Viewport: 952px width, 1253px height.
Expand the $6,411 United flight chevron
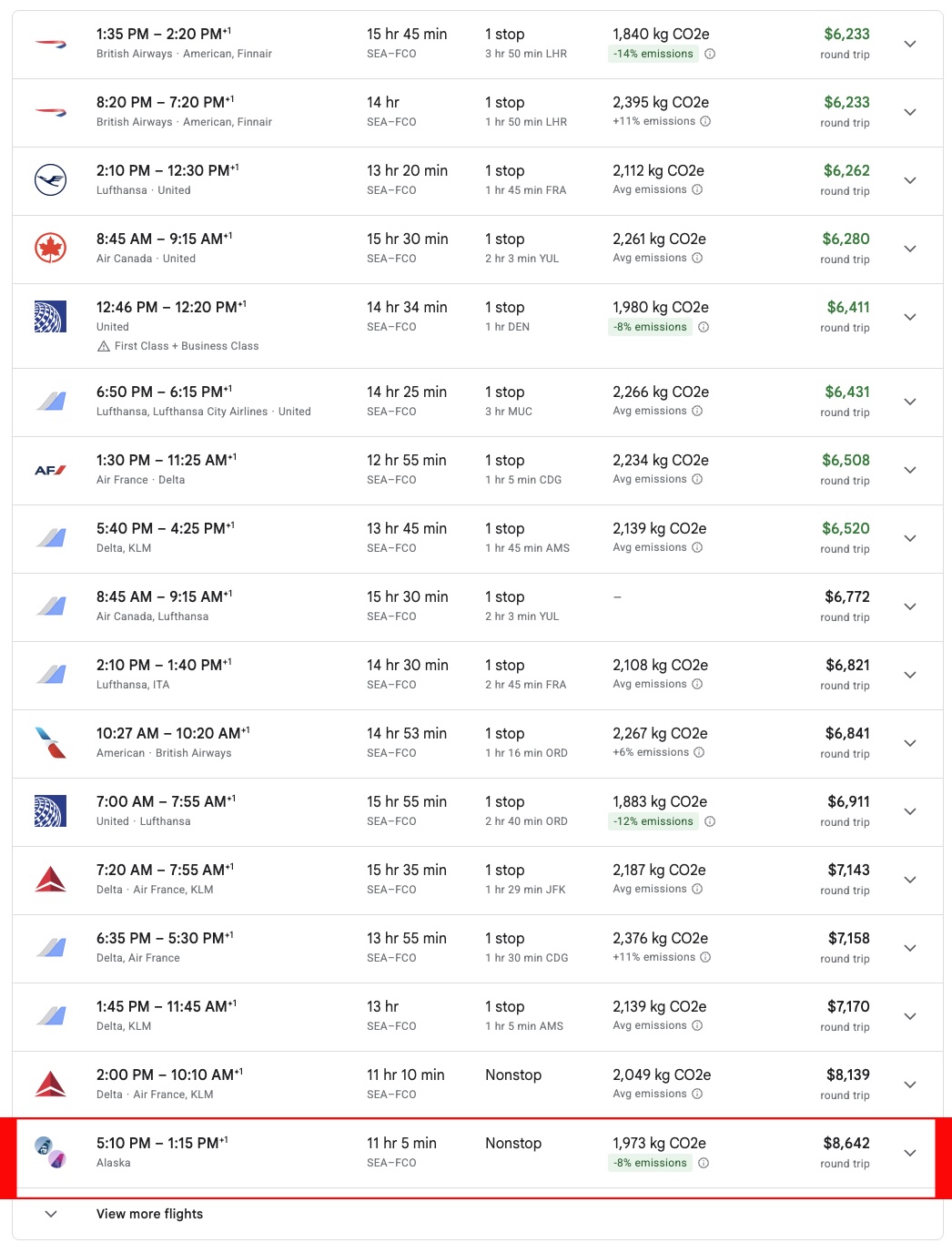coord(909,317)
